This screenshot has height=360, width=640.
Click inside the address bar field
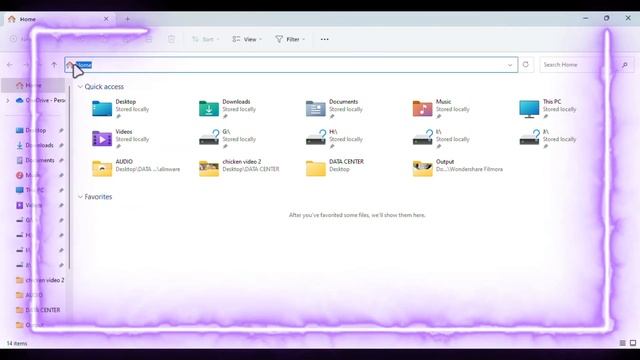[x=291, y=65]
